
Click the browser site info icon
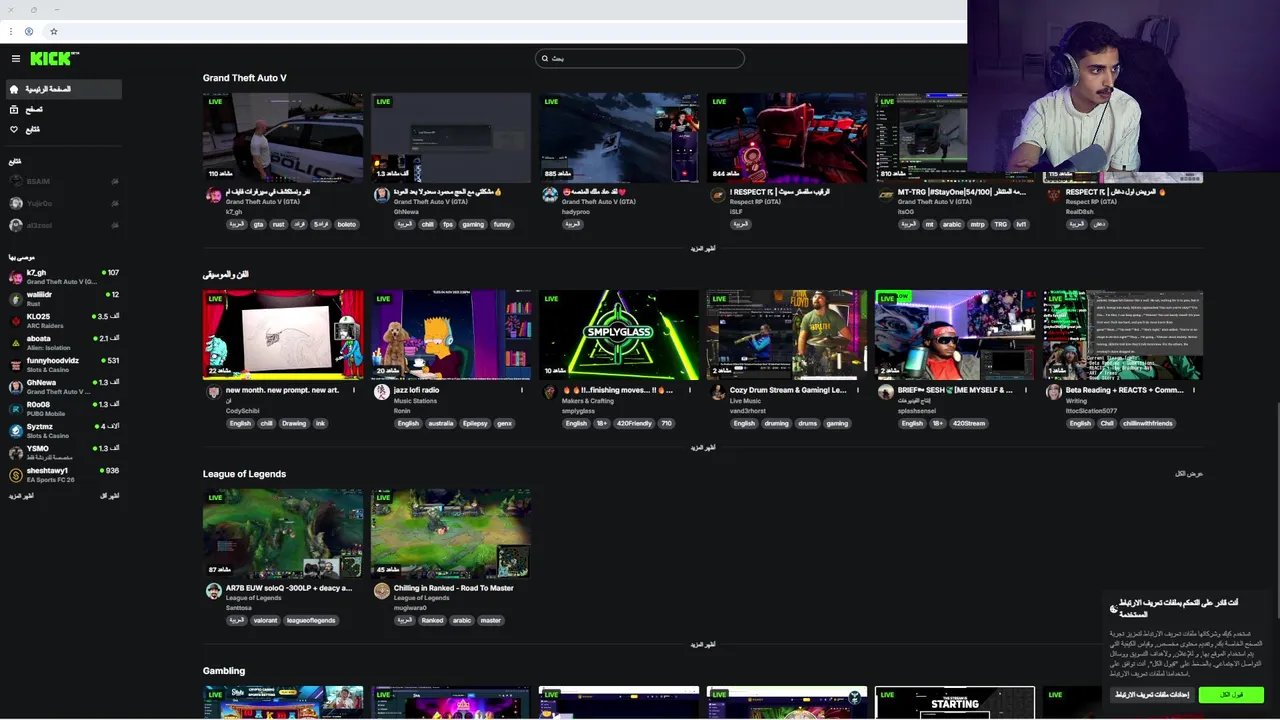[29, 32]
